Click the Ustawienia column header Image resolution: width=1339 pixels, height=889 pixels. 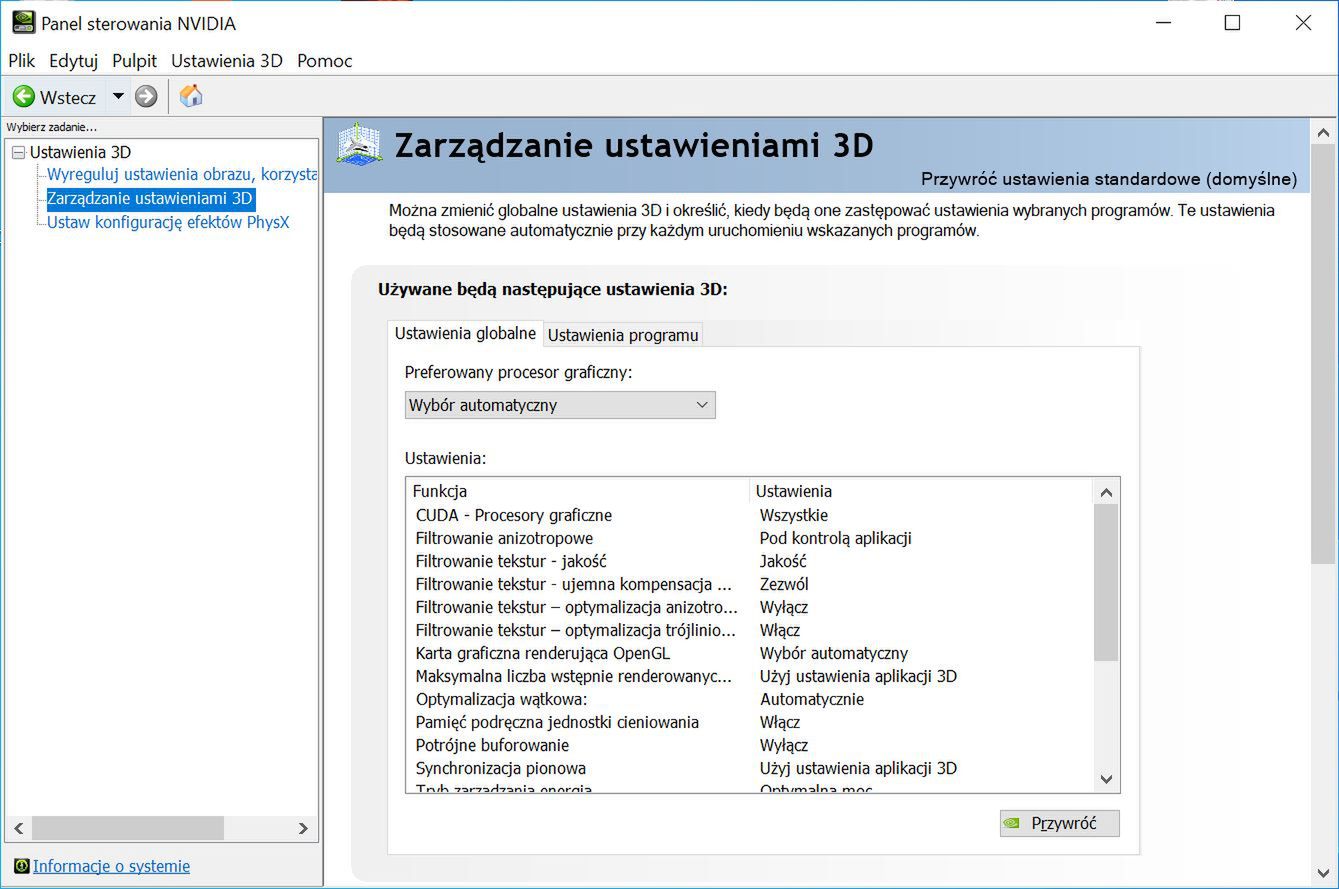point(921,491)
